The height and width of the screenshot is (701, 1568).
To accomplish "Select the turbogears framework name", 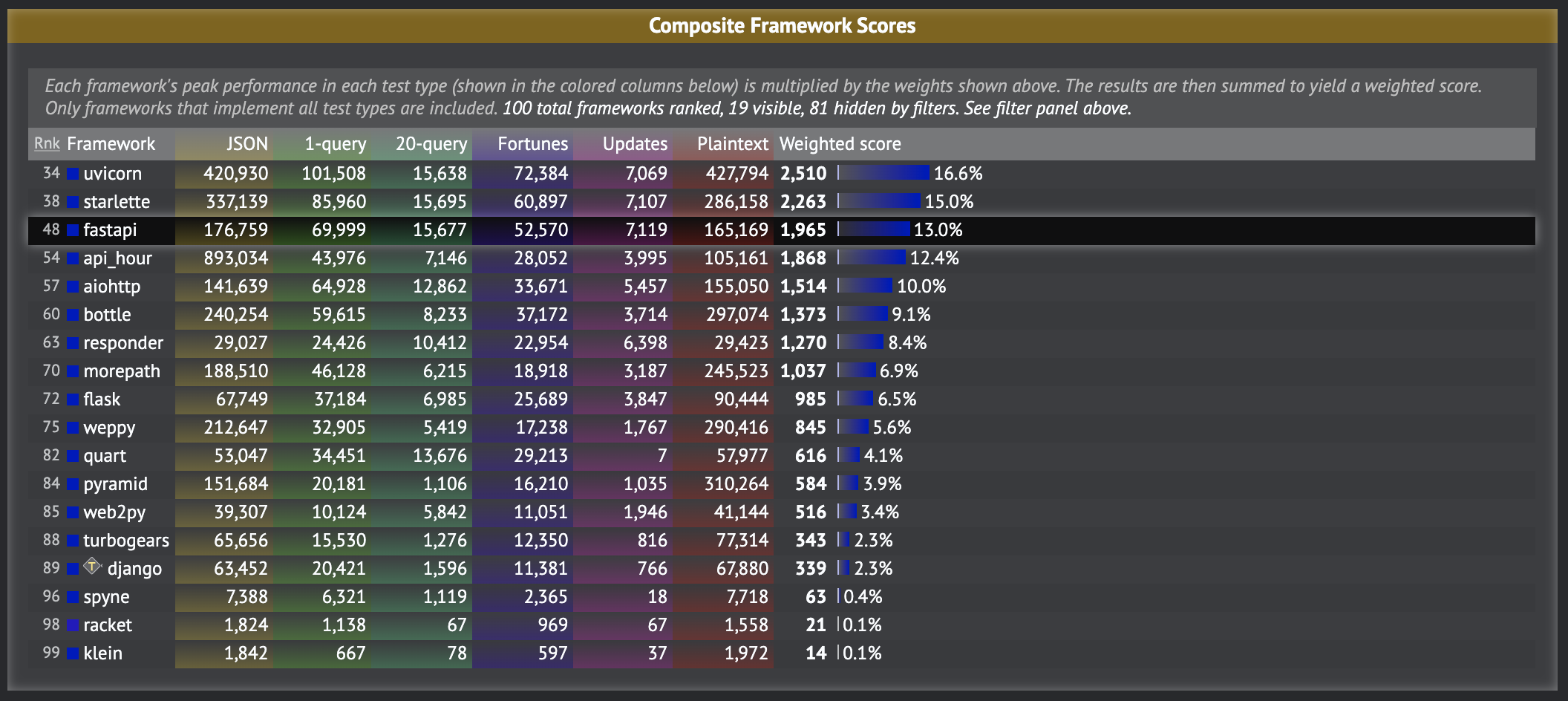I will (126, 541).
